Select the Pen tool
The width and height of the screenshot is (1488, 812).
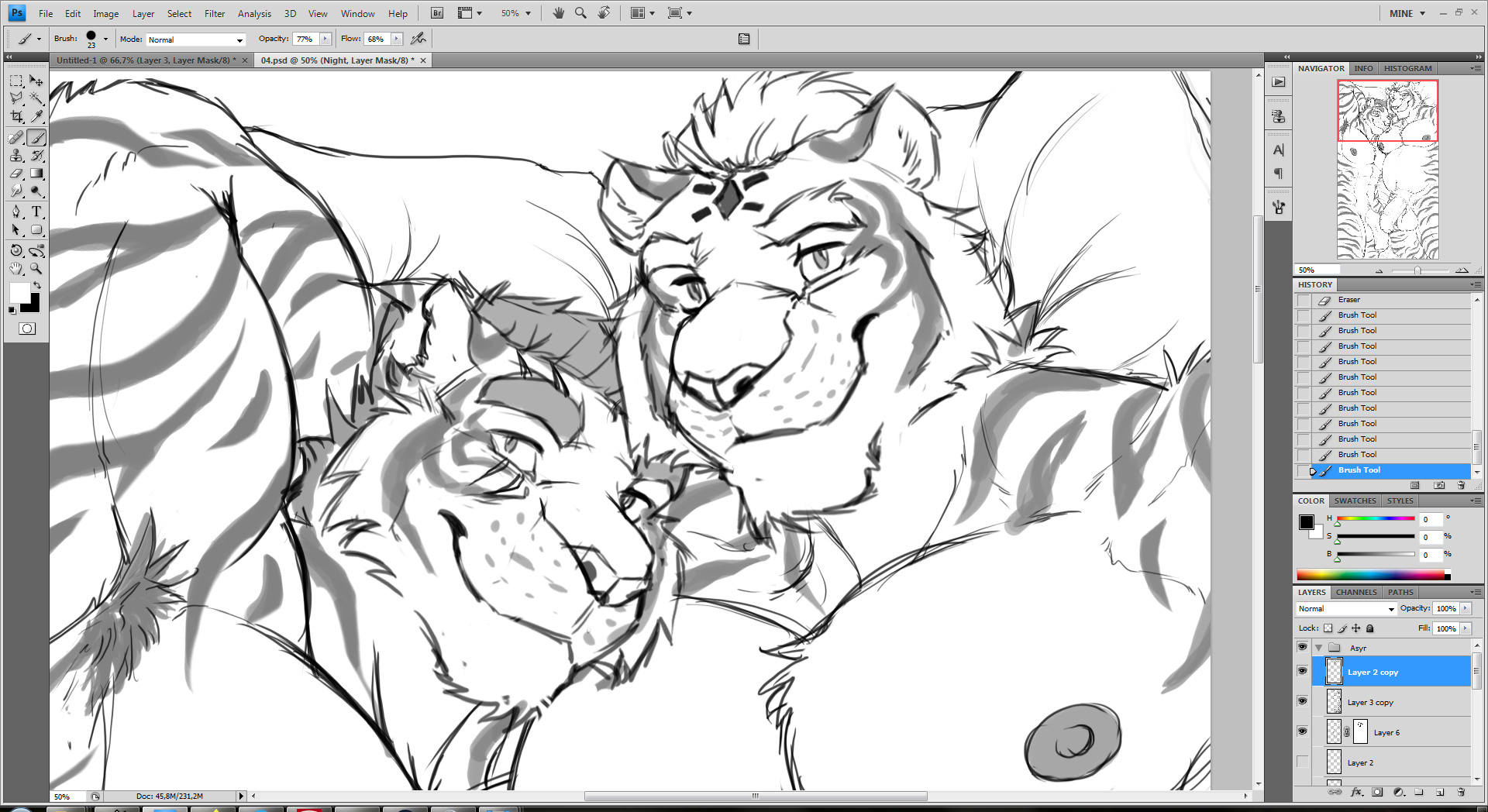pos(16,212)
